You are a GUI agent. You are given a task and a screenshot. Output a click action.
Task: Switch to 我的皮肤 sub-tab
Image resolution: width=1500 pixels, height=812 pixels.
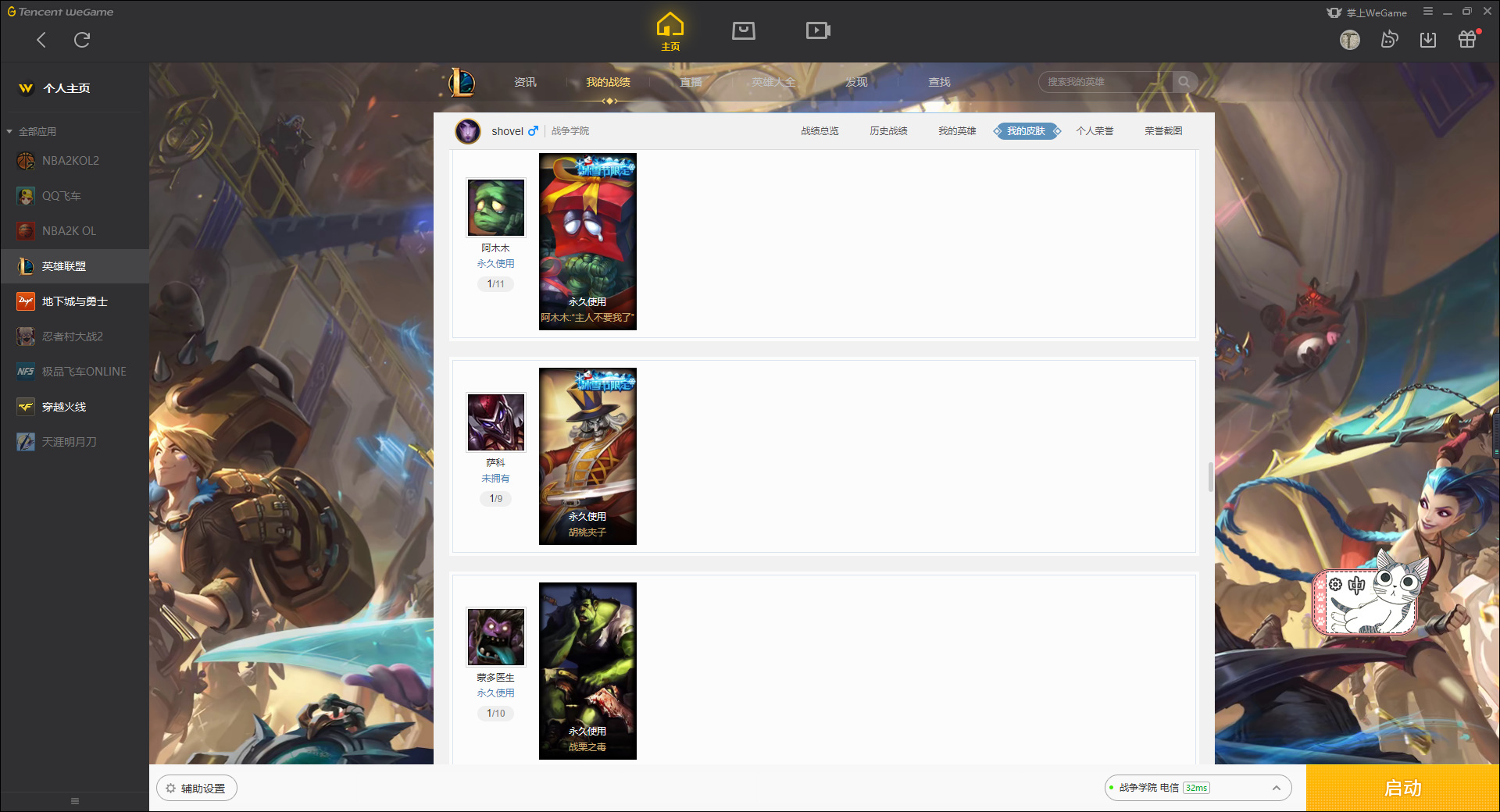(x=1026, y=131)
